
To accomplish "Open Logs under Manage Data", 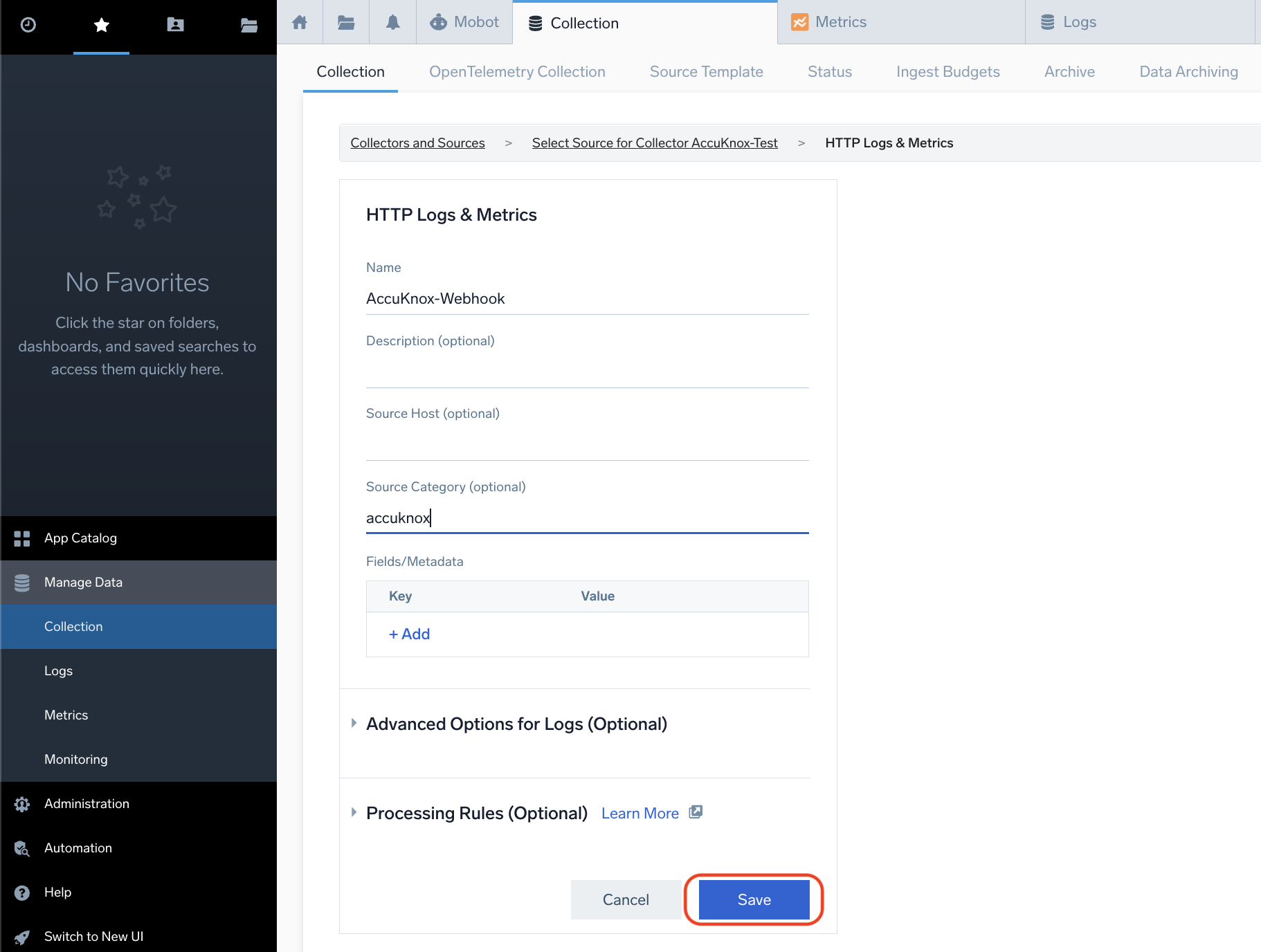I will 138,671.
